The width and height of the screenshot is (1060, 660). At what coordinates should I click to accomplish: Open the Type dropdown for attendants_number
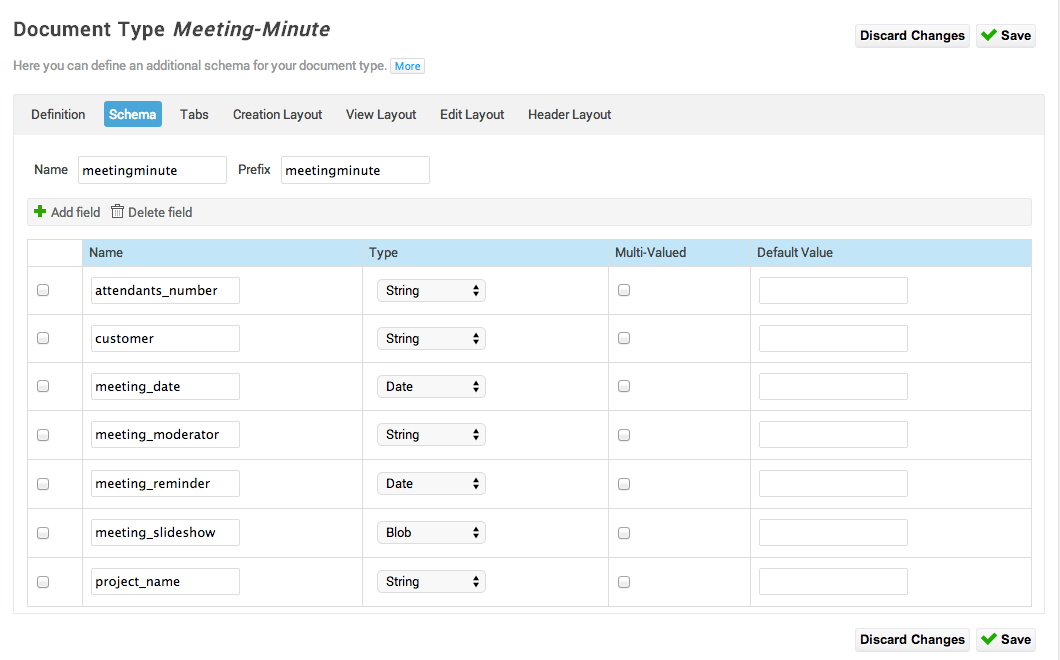click(431, 290)
